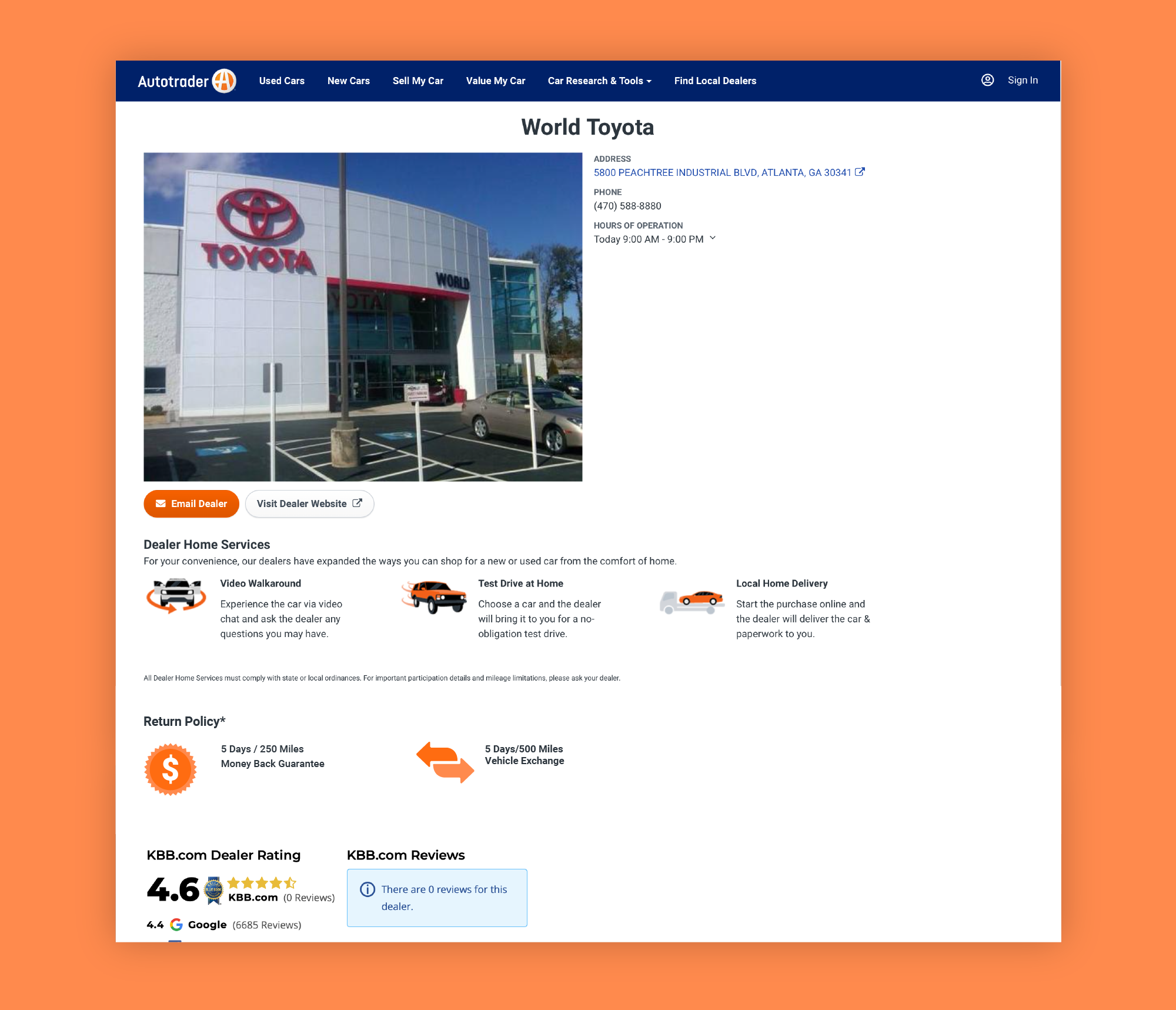Click the Visit Dealer Website external link icon
Image resolution: width=1176 pixels, height=1010 pixels.
click(x=358, y=503)
